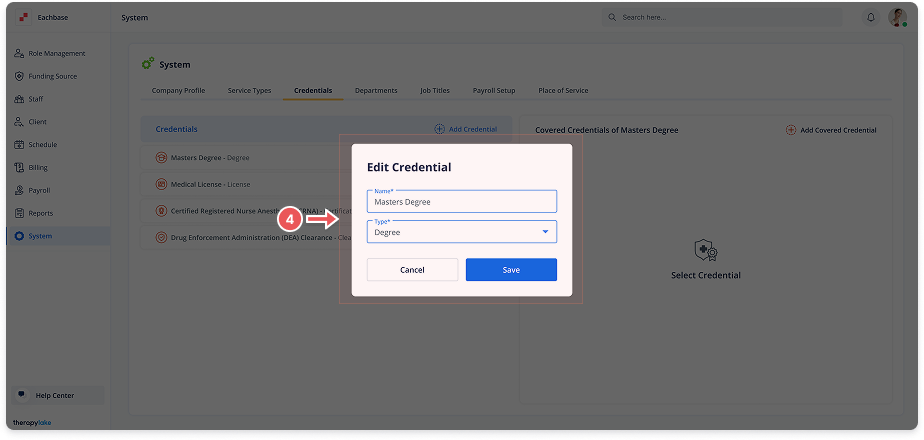The height and width of the screenshot is (440, 924).
Task: Open the Place of Service tab
Action: click(563, 91)
